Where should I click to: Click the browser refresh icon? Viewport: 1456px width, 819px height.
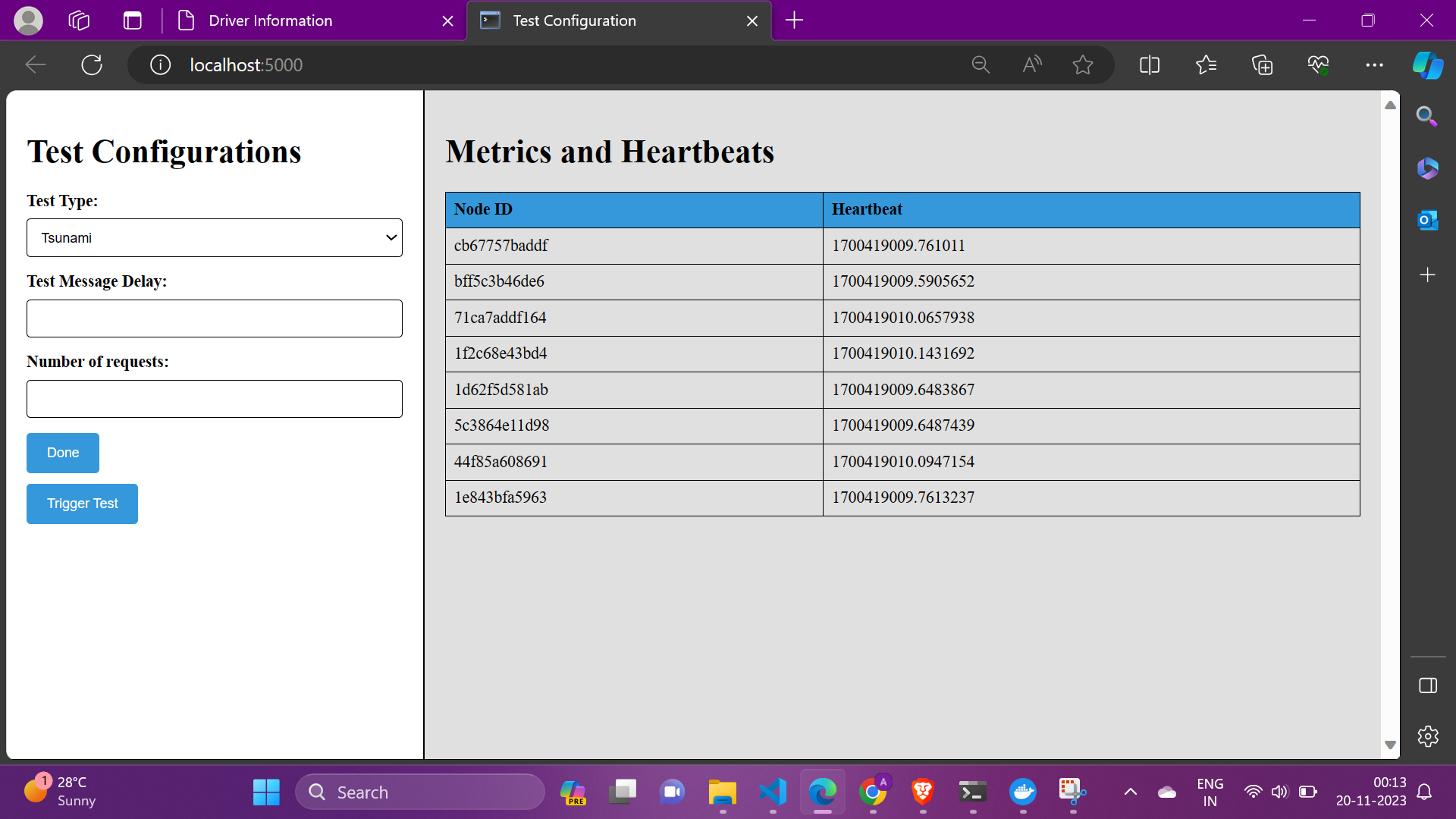[x=92, y=65]
